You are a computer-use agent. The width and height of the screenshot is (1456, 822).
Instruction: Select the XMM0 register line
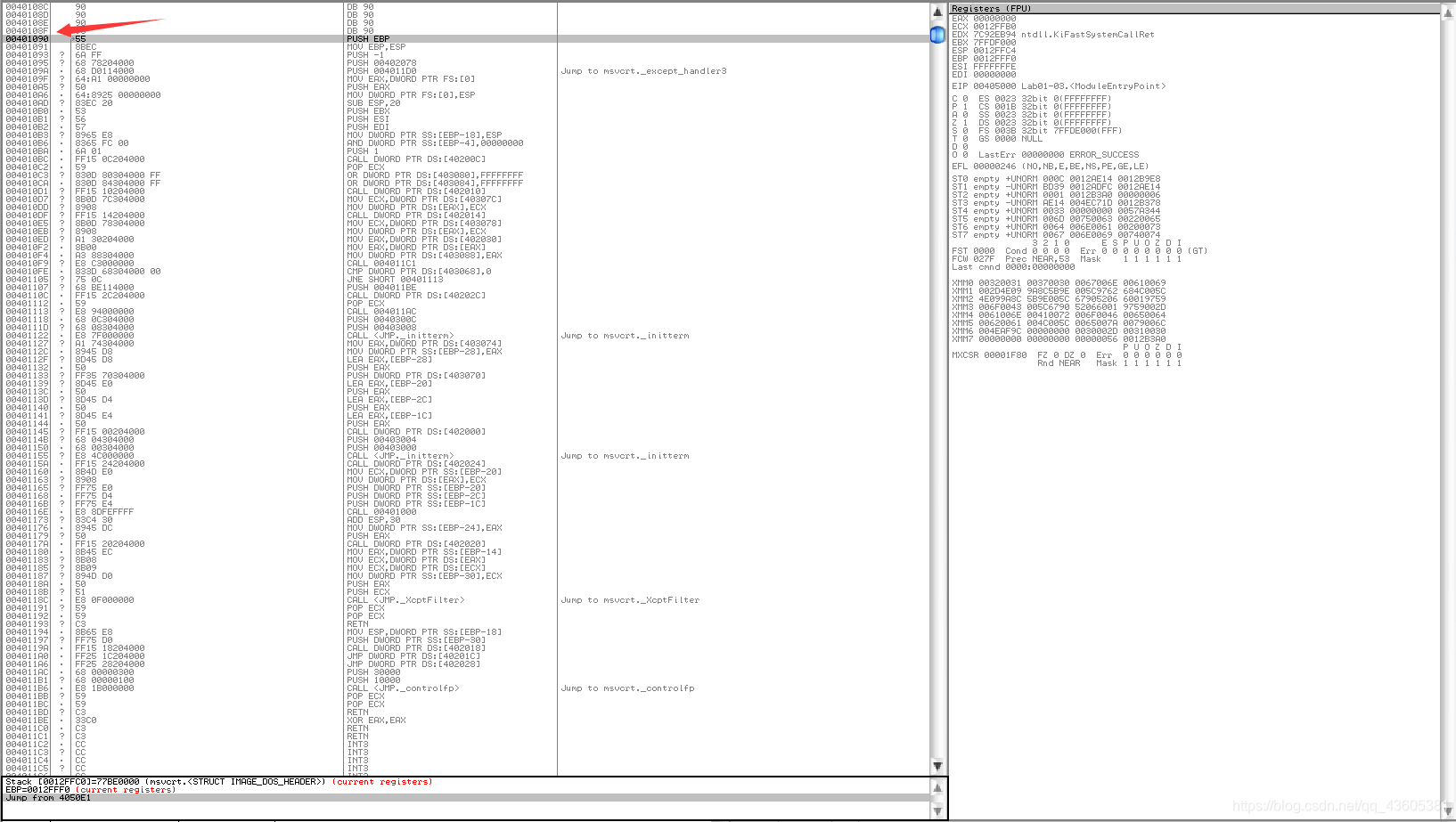pos(1059,283)
